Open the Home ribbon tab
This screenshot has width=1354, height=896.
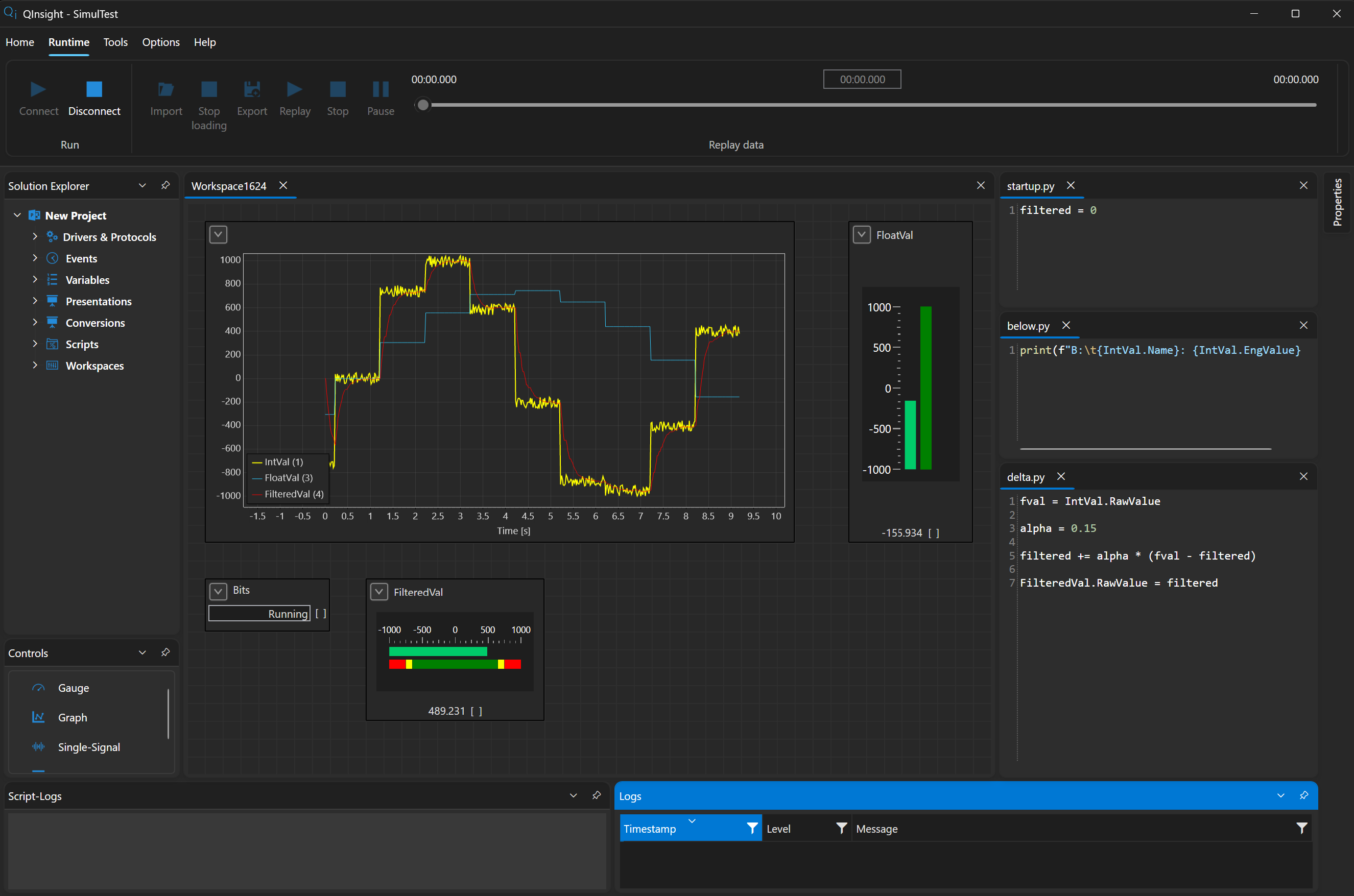(x=20, y=42)
